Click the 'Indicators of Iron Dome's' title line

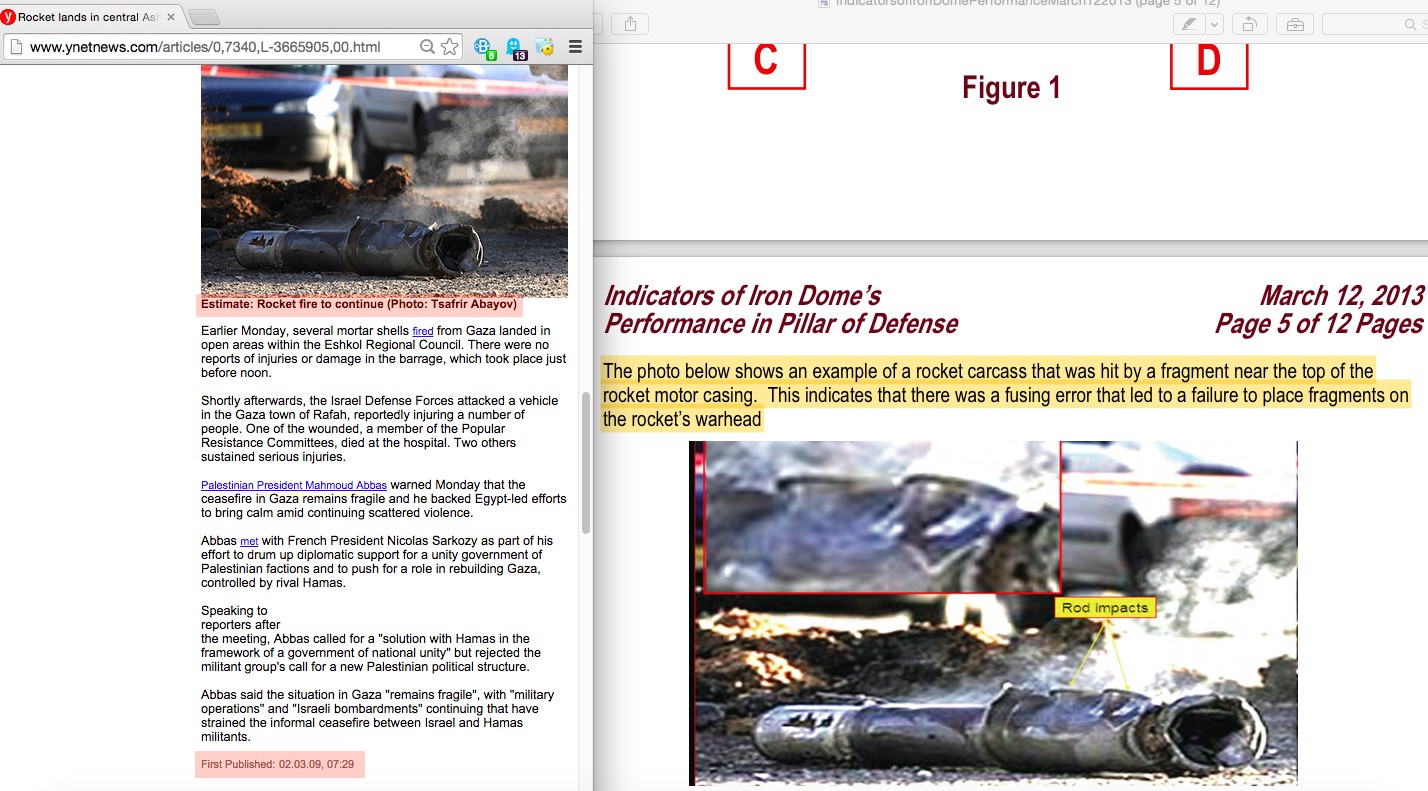click(742, 296)
